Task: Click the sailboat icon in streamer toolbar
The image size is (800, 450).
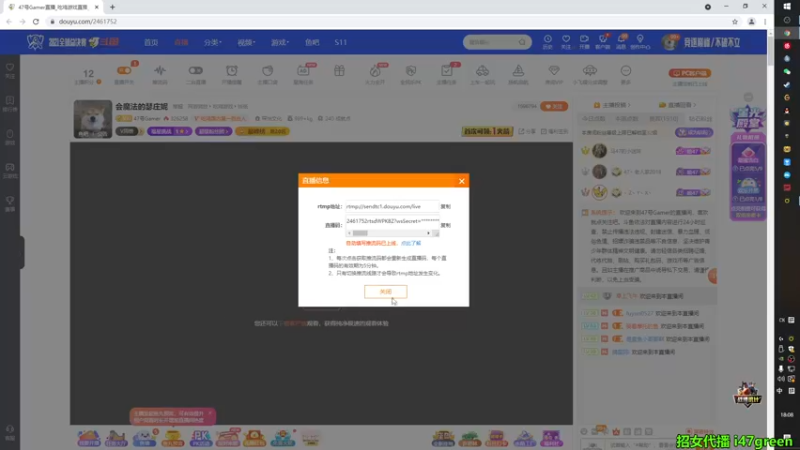Action: click(x=518, y=71)
